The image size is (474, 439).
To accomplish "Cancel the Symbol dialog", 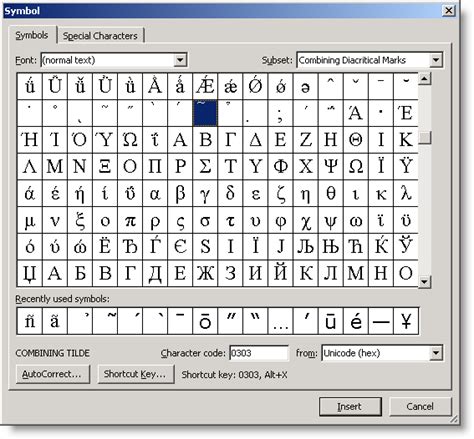I will click(x=420, y=407).
